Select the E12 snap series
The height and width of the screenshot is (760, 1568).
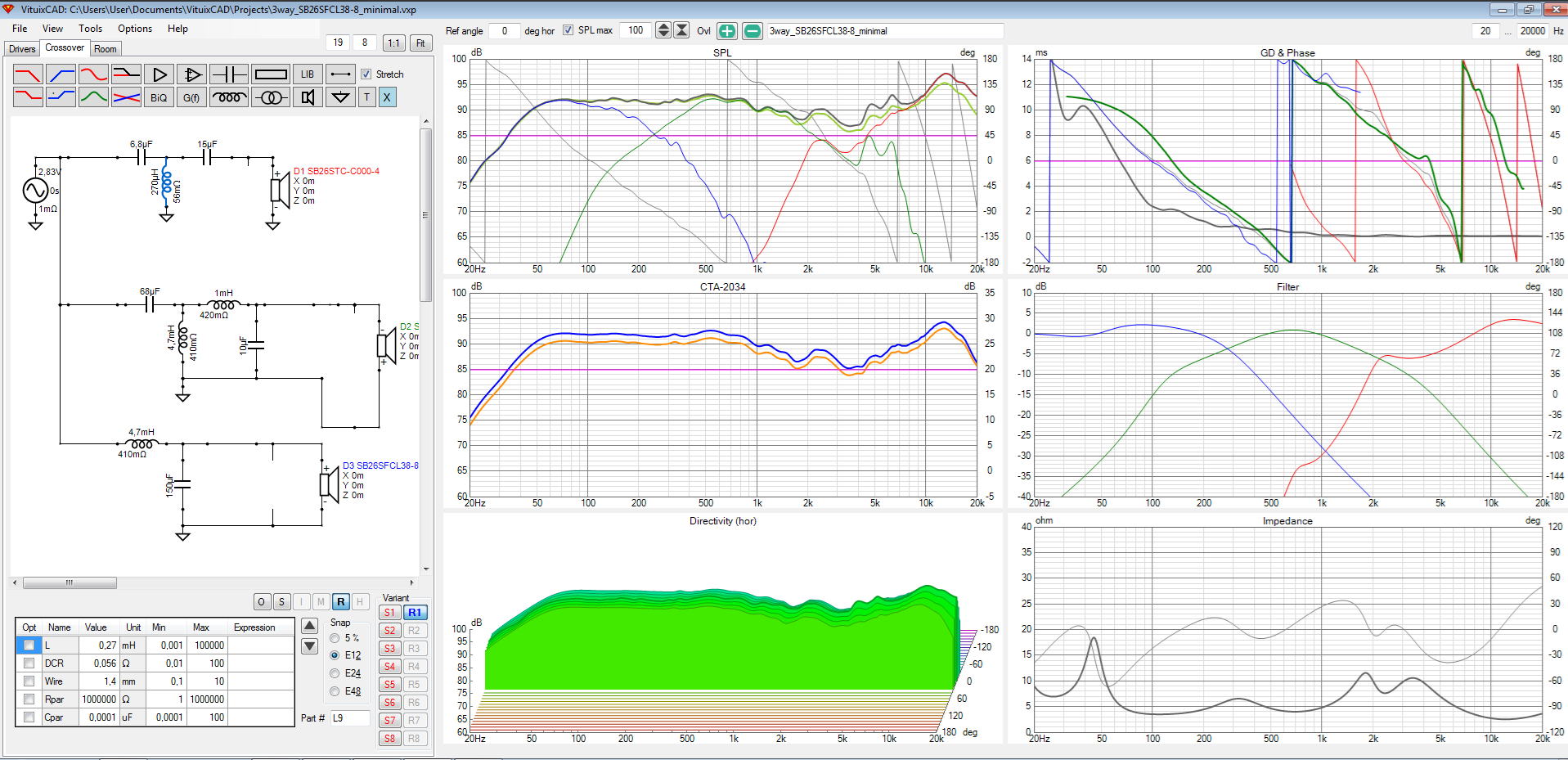[335, 655]
